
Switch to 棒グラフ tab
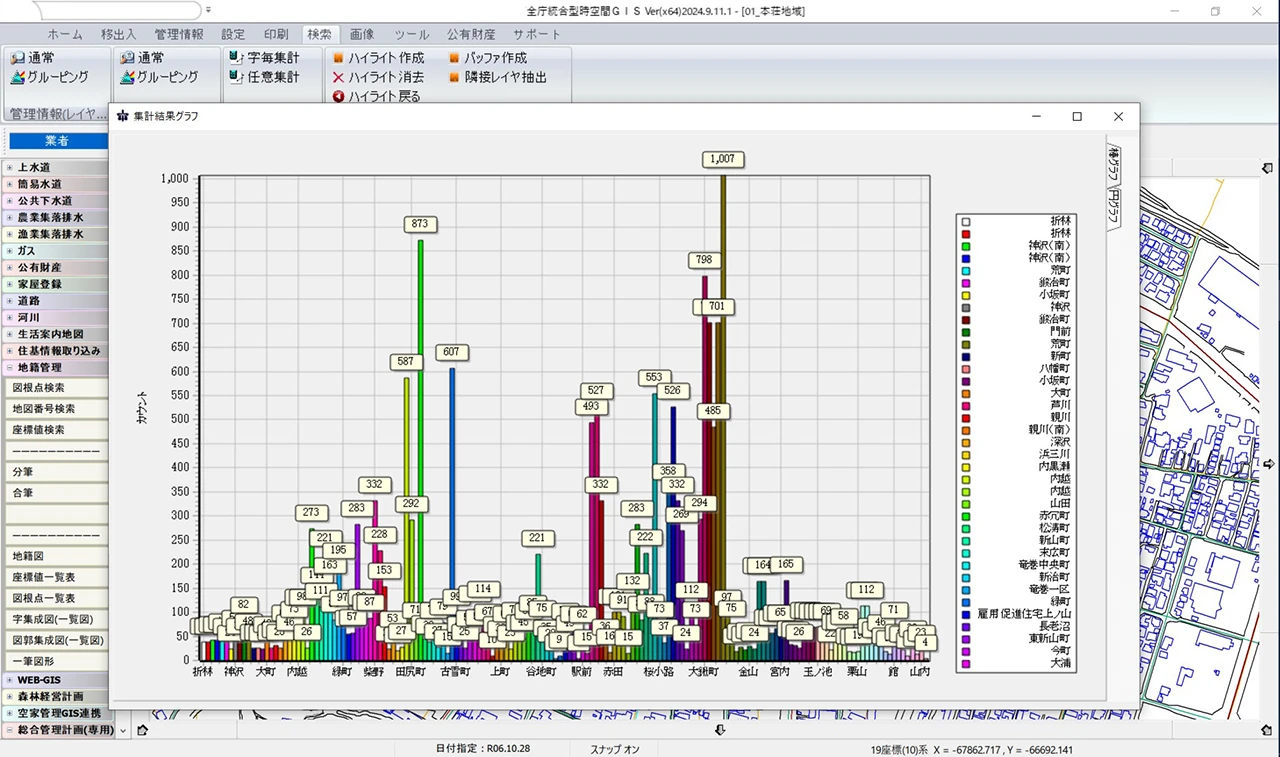[1113, 164]
